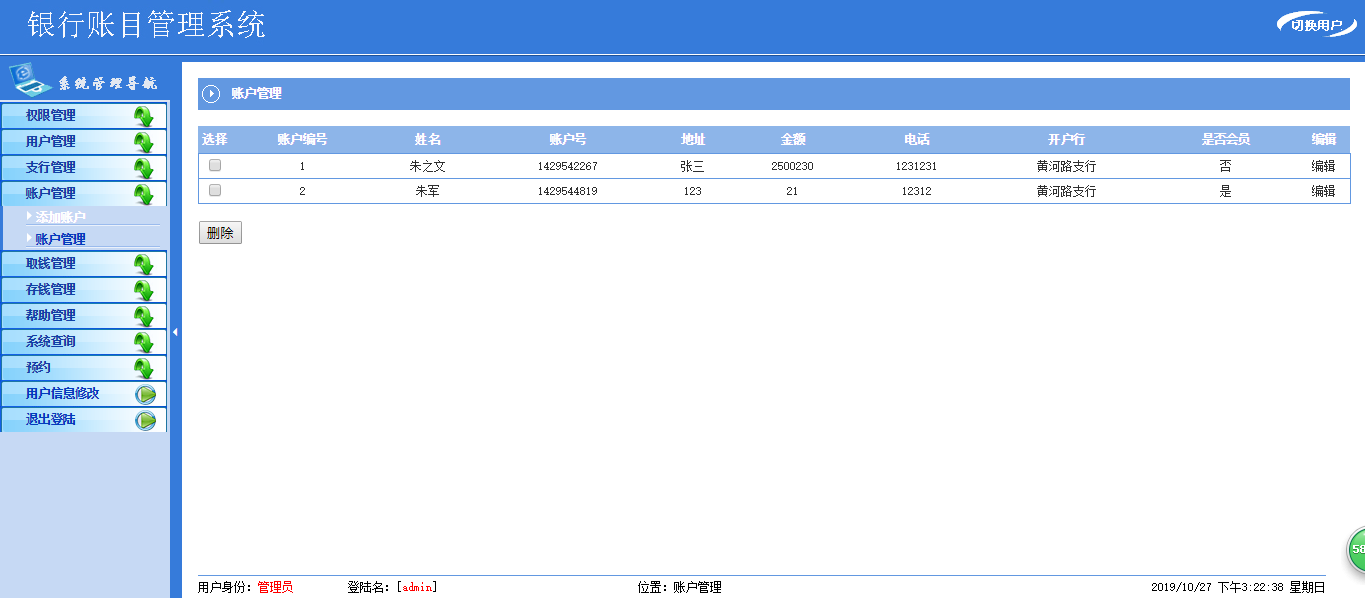Screen dimensions: 1365x598
Task: Click the computer icon in 系统管理导航 header
Action: (30, 78)
